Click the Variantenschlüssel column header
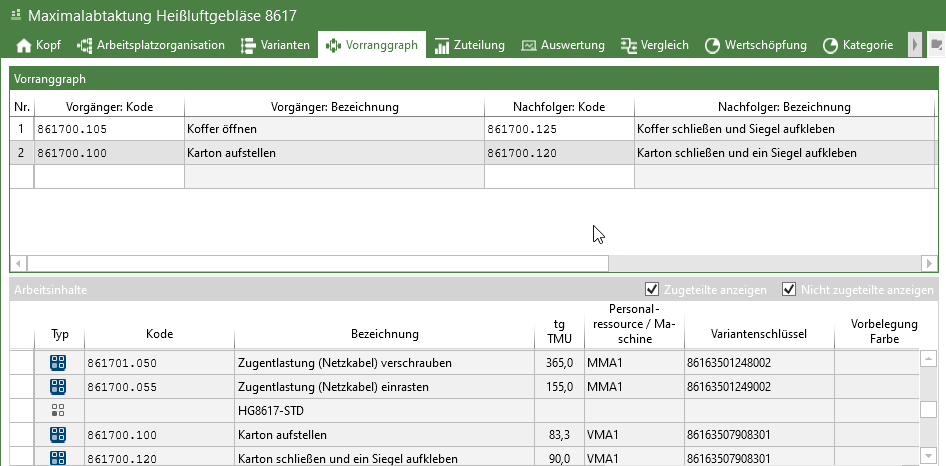Viewport: 946px width, 466px height. (759, 334)
